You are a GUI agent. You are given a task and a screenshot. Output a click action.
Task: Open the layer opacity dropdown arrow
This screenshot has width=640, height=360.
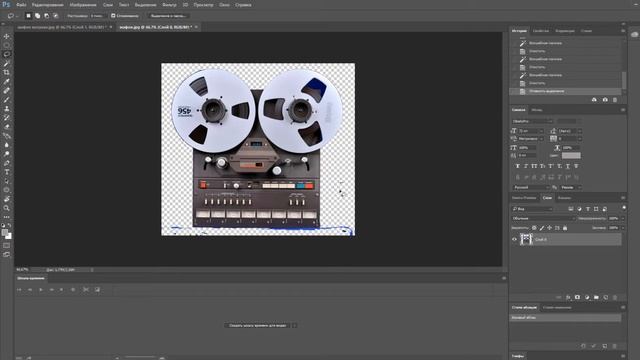[623, 218]
